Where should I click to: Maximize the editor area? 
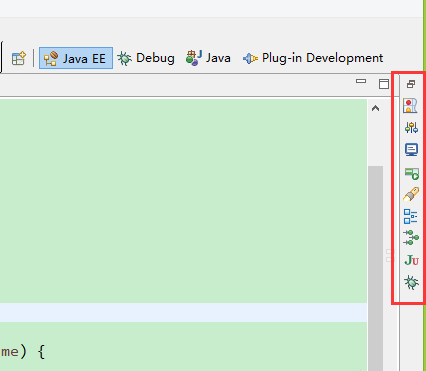(384, 84)
